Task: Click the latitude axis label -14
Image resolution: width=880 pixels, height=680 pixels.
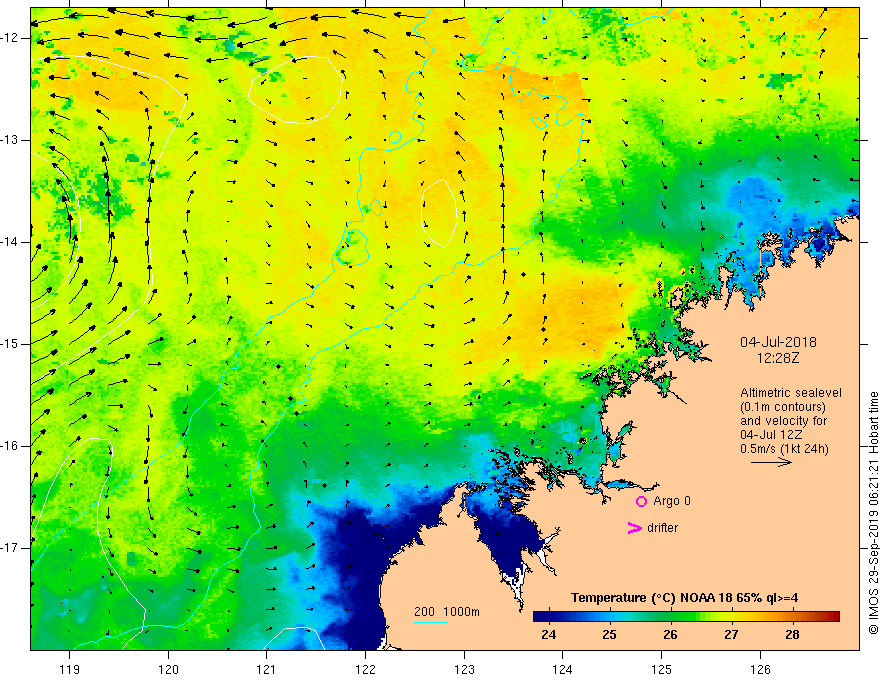Action: pos(10,242)
